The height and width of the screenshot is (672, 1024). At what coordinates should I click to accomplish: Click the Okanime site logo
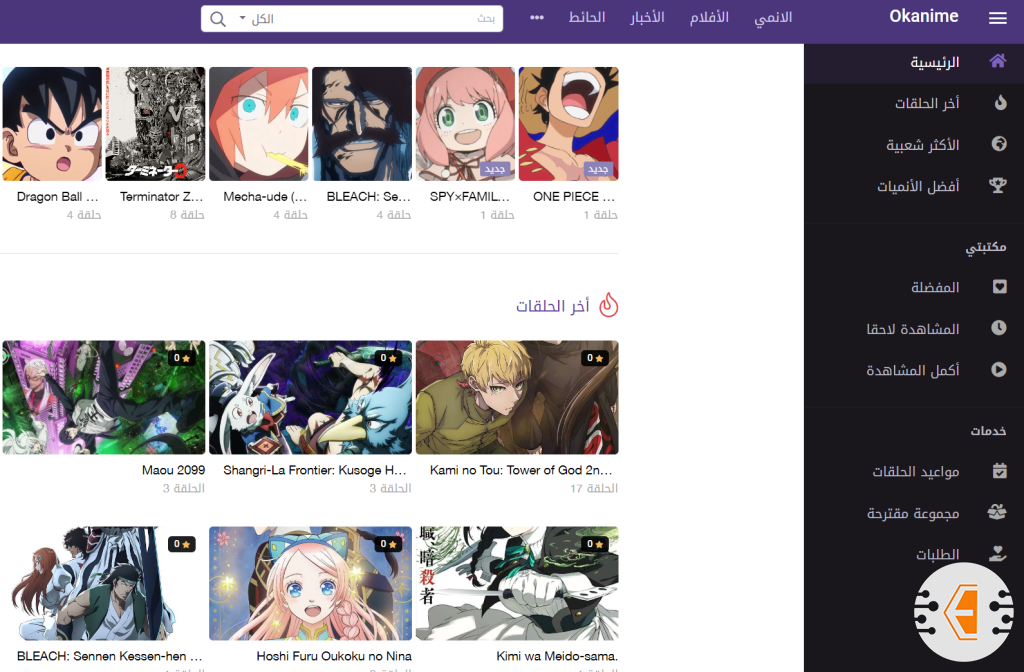pos(924,16)
